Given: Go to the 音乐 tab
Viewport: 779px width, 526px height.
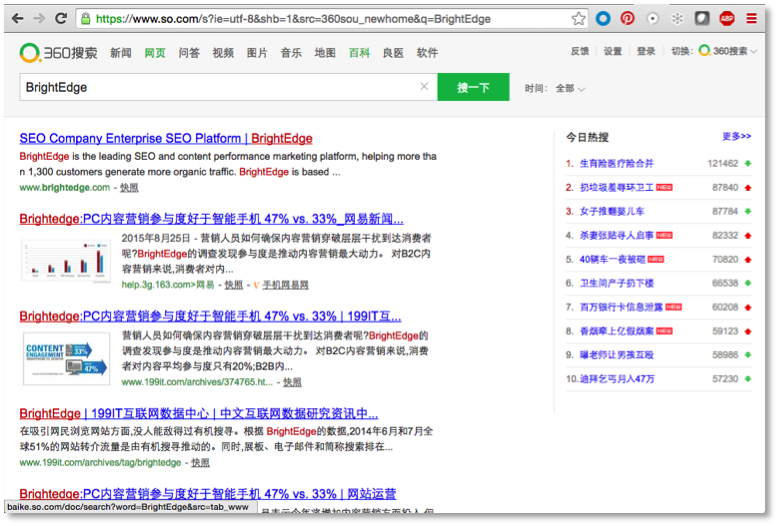Looking at the screenshot, I should (291, 53).
